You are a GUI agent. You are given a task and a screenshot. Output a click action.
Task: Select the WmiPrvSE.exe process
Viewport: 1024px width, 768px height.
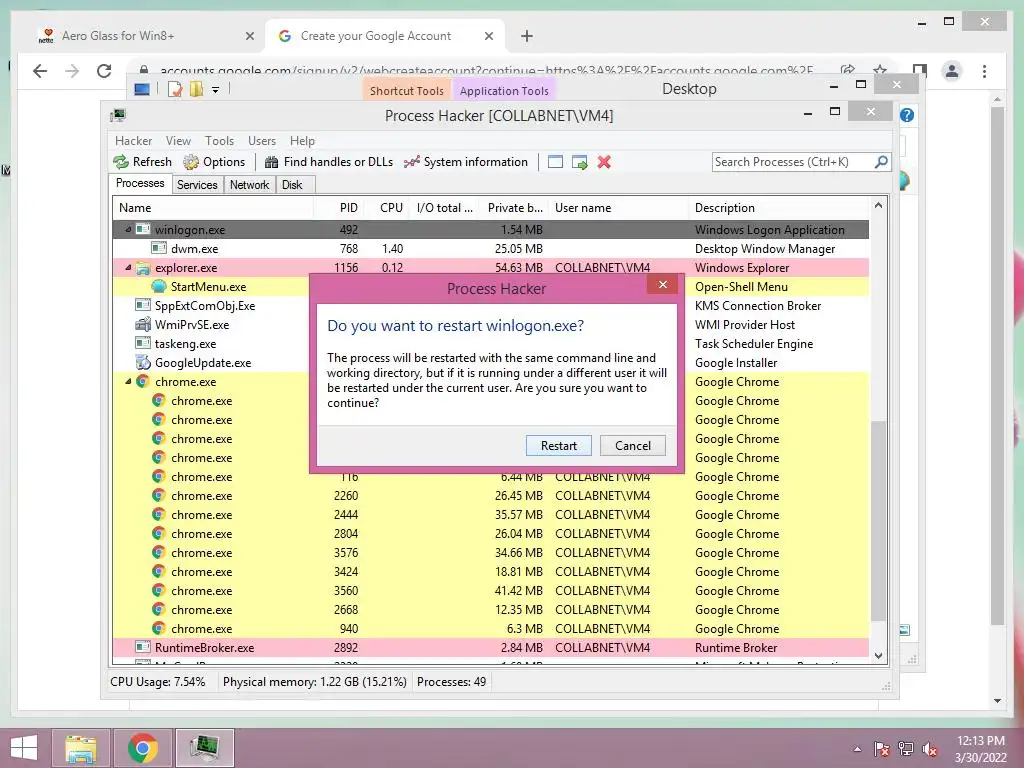pos(191,325)
